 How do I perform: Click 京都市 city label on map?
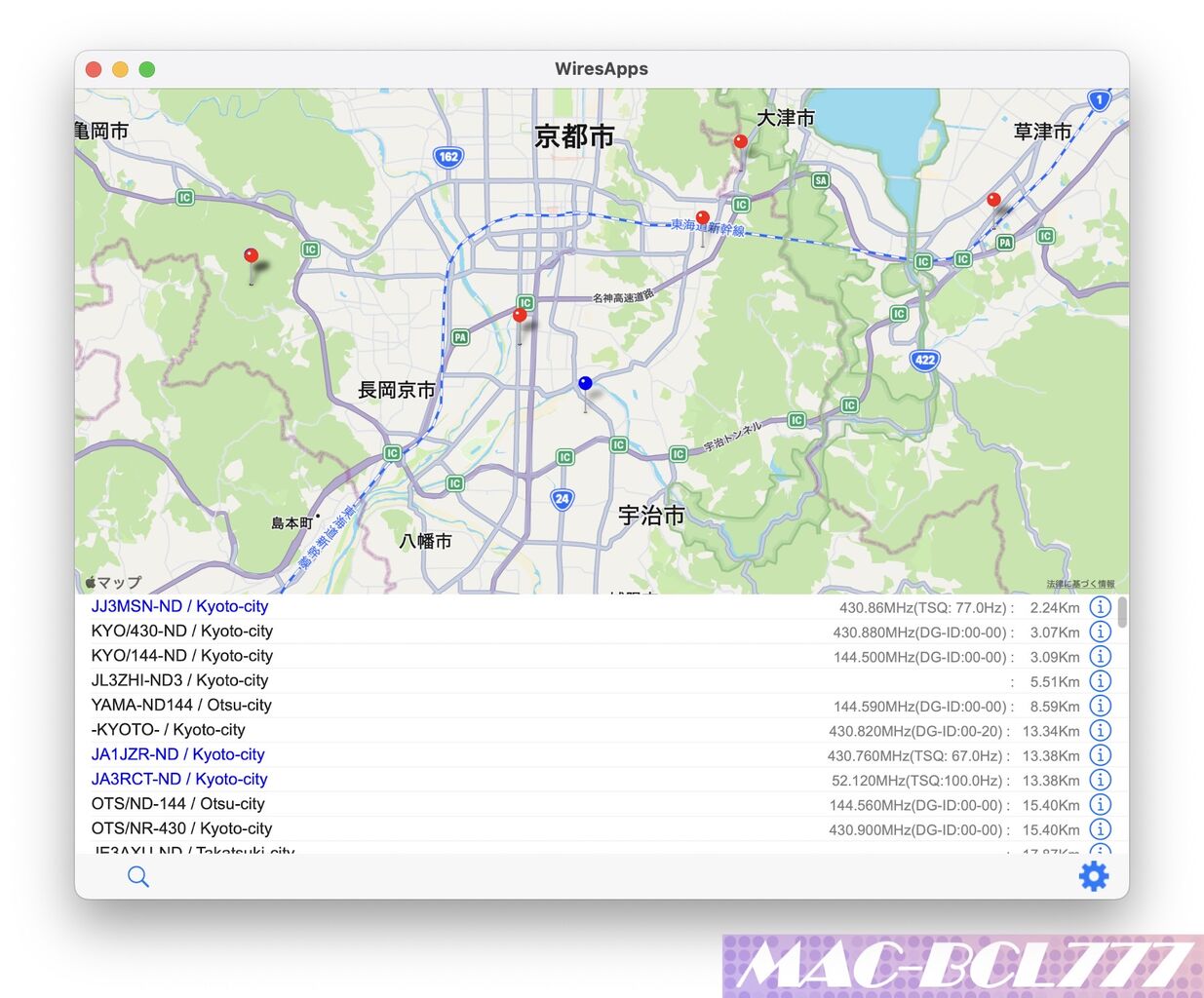(x=574, y=136)
